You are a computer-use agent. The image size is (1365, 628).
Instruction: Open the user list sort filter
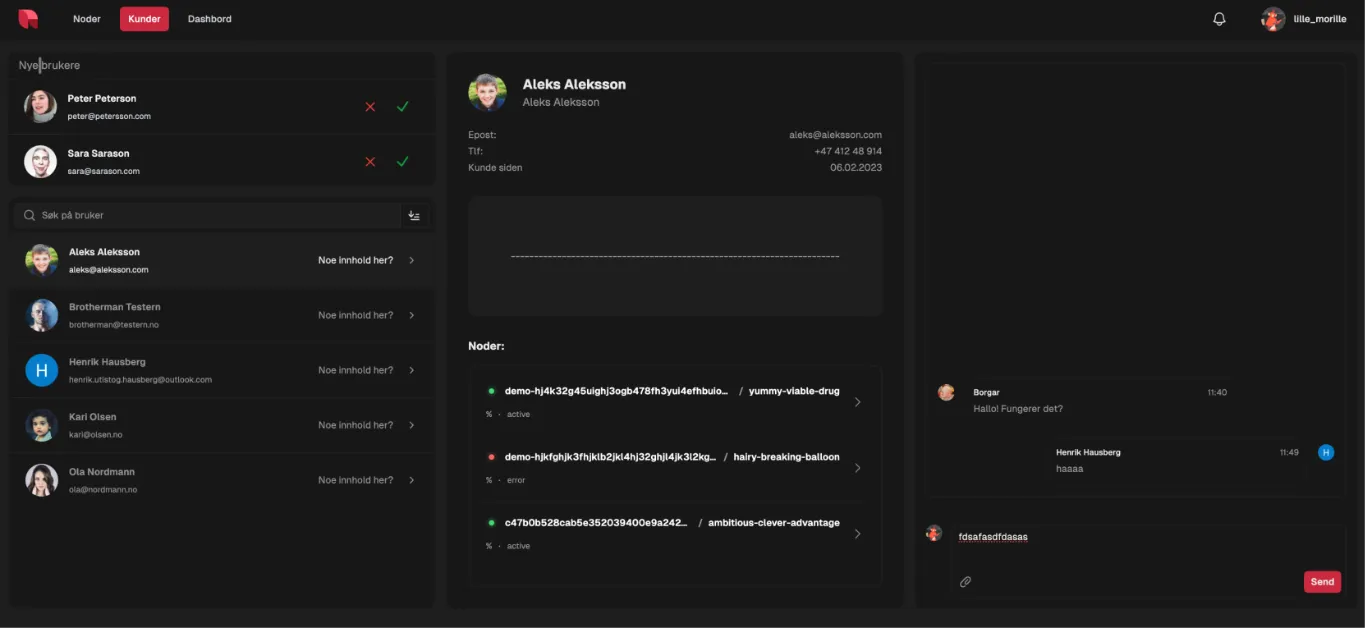[x=414, y=215]
